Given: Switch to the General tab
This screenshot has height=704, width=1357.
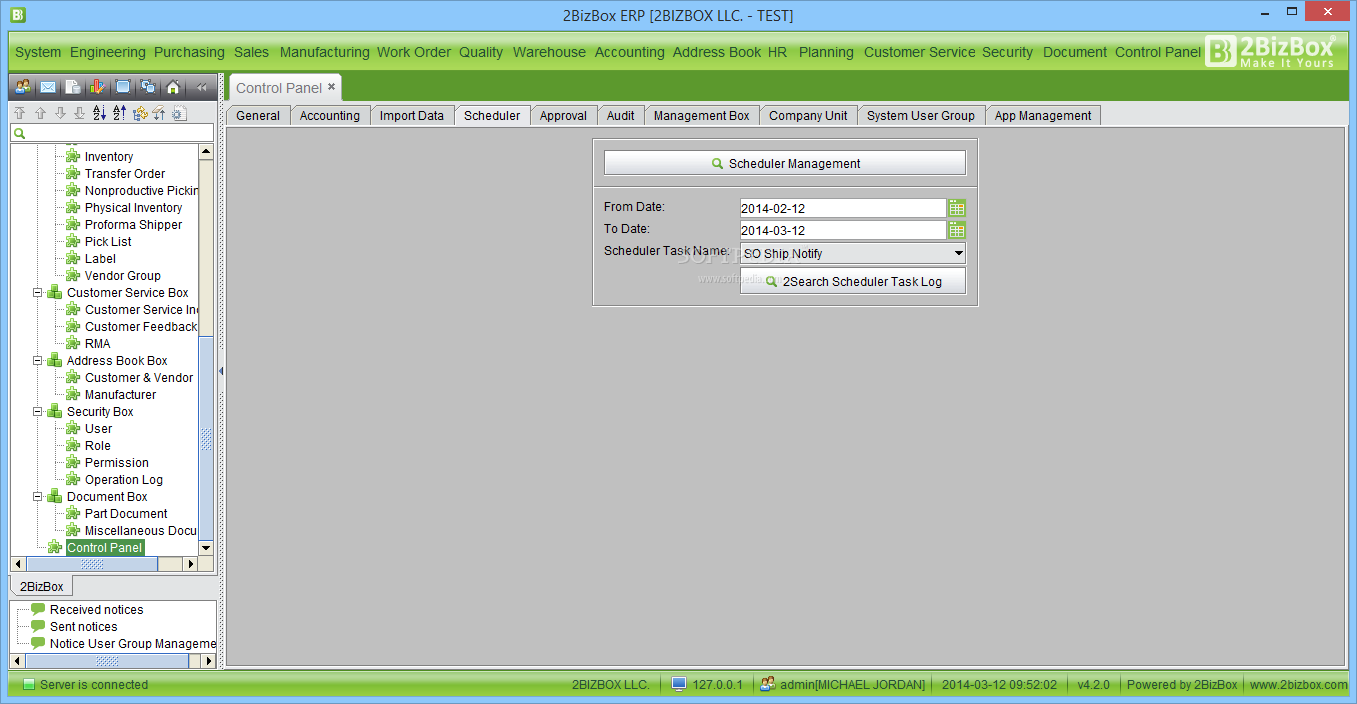Looking at the screenshot, I should coord(258,116).
